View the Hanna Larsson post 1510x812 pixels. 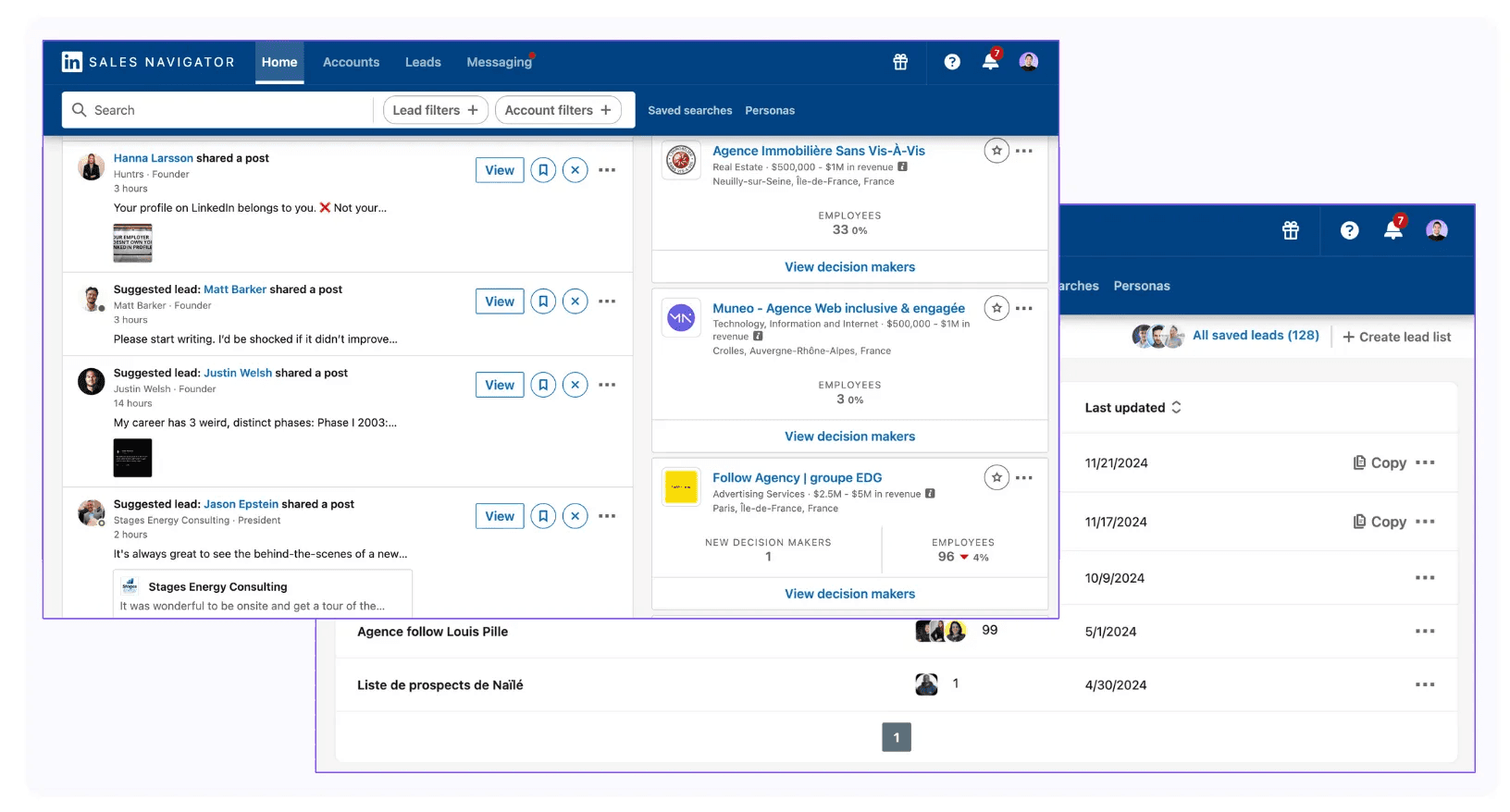click(500, 170)
